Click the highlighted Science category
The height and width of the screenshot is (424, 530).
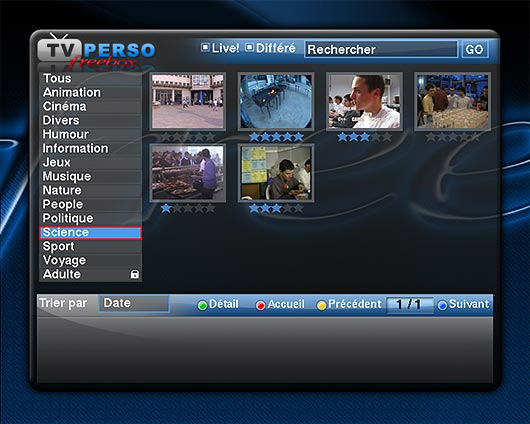click(x=91, y=233)
